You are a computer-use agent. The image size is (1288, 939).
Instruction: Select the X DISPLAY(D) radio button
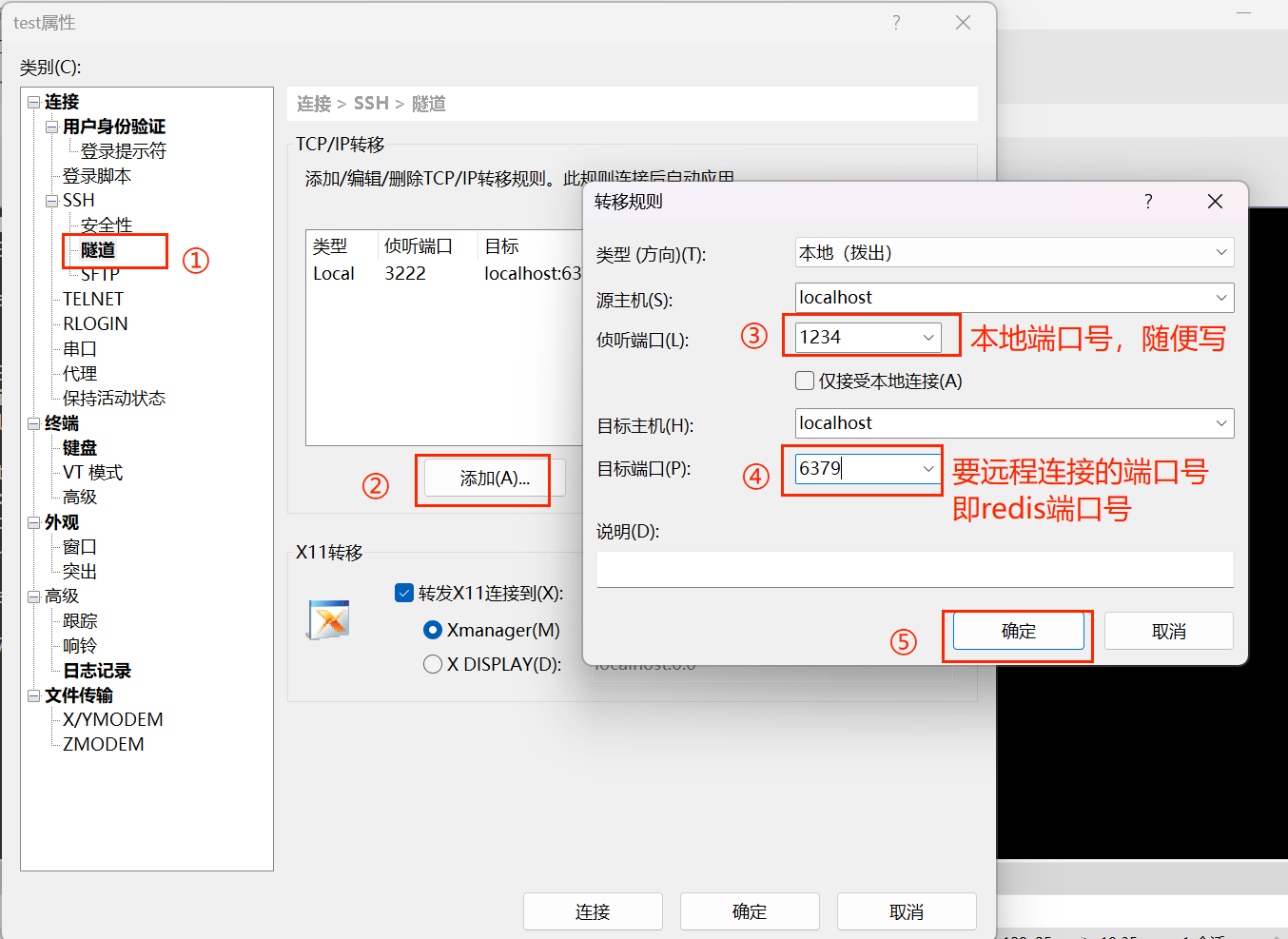[x=433, y=664]
